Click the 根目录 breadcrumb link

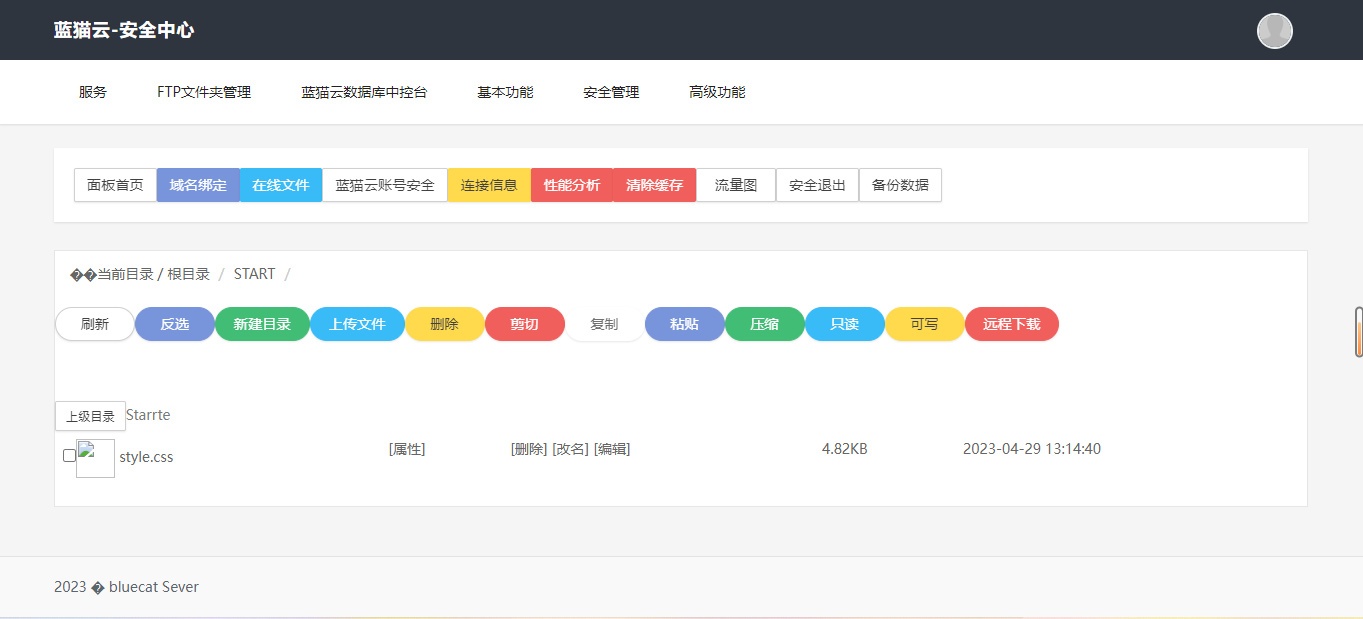point(188,274)
